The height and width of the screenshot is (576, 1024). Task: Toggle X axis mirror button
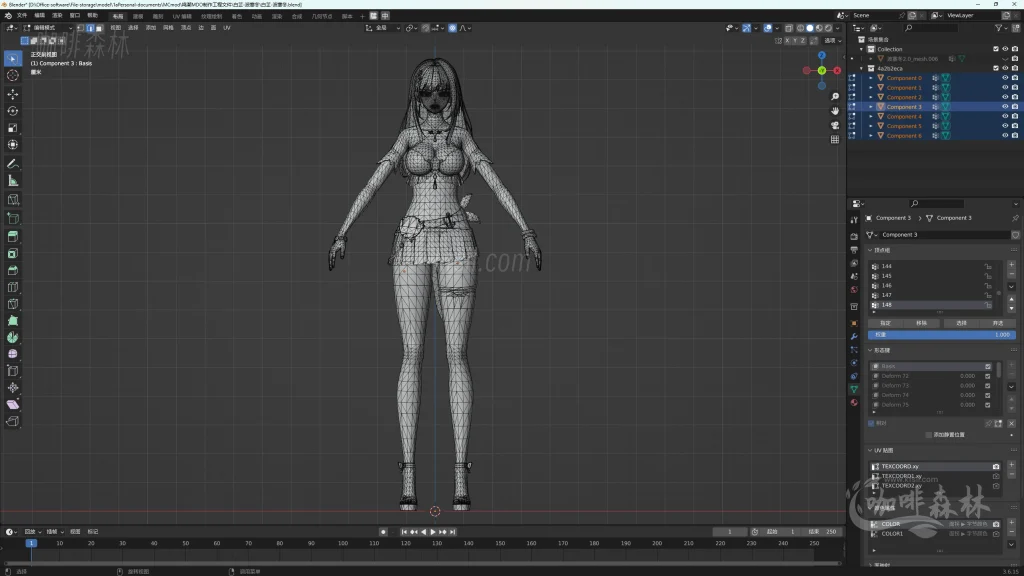[x=787, y=40]
